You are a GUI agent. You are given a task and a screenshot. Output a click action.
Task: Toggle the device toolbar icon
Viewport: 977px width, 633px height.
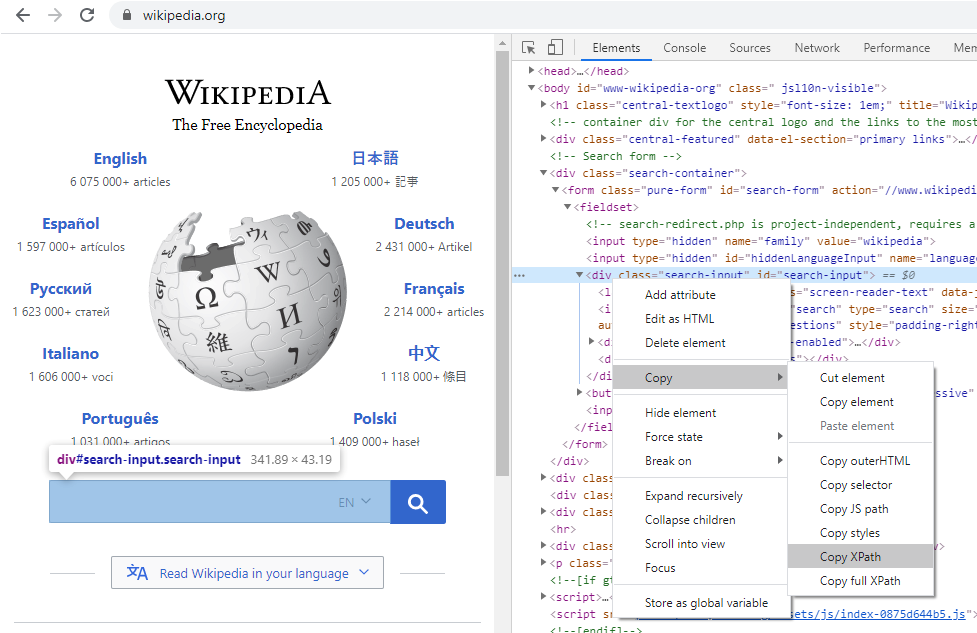tap(555, 48)
